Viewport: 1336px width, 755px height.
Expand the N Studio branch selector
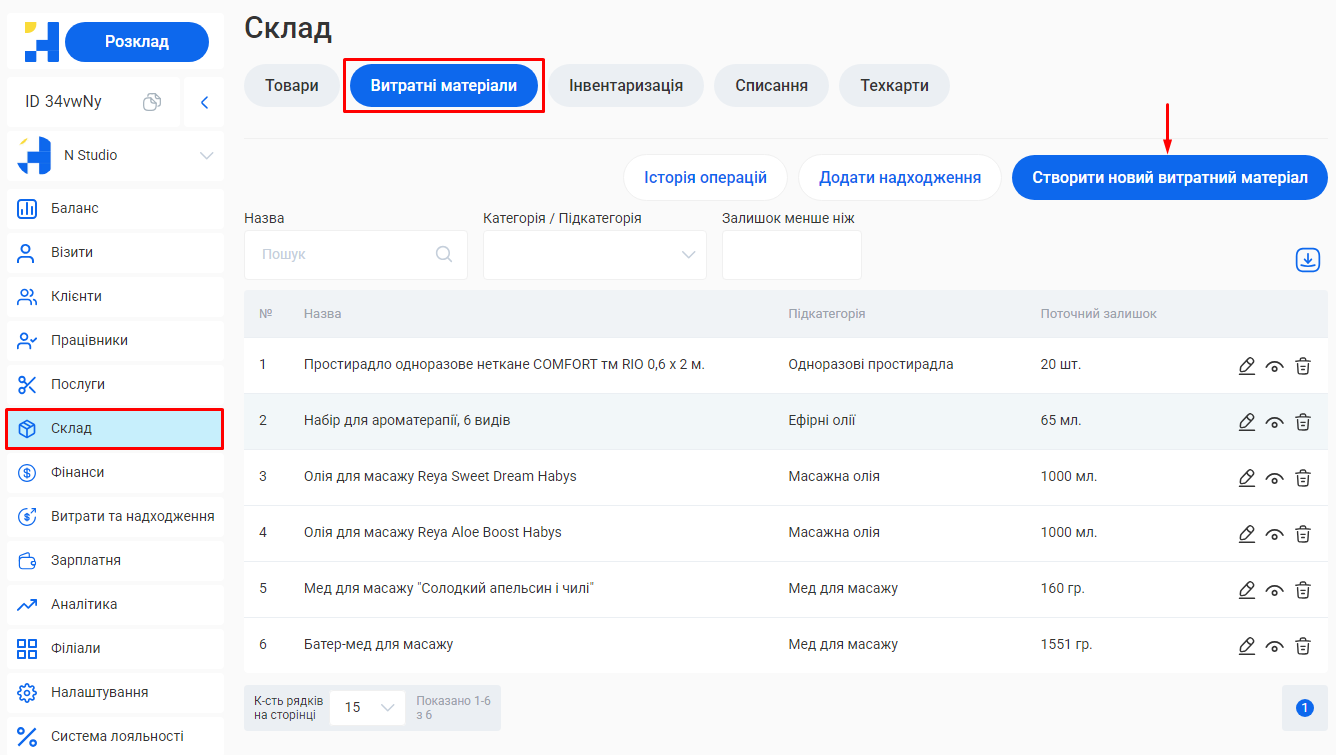206,156
